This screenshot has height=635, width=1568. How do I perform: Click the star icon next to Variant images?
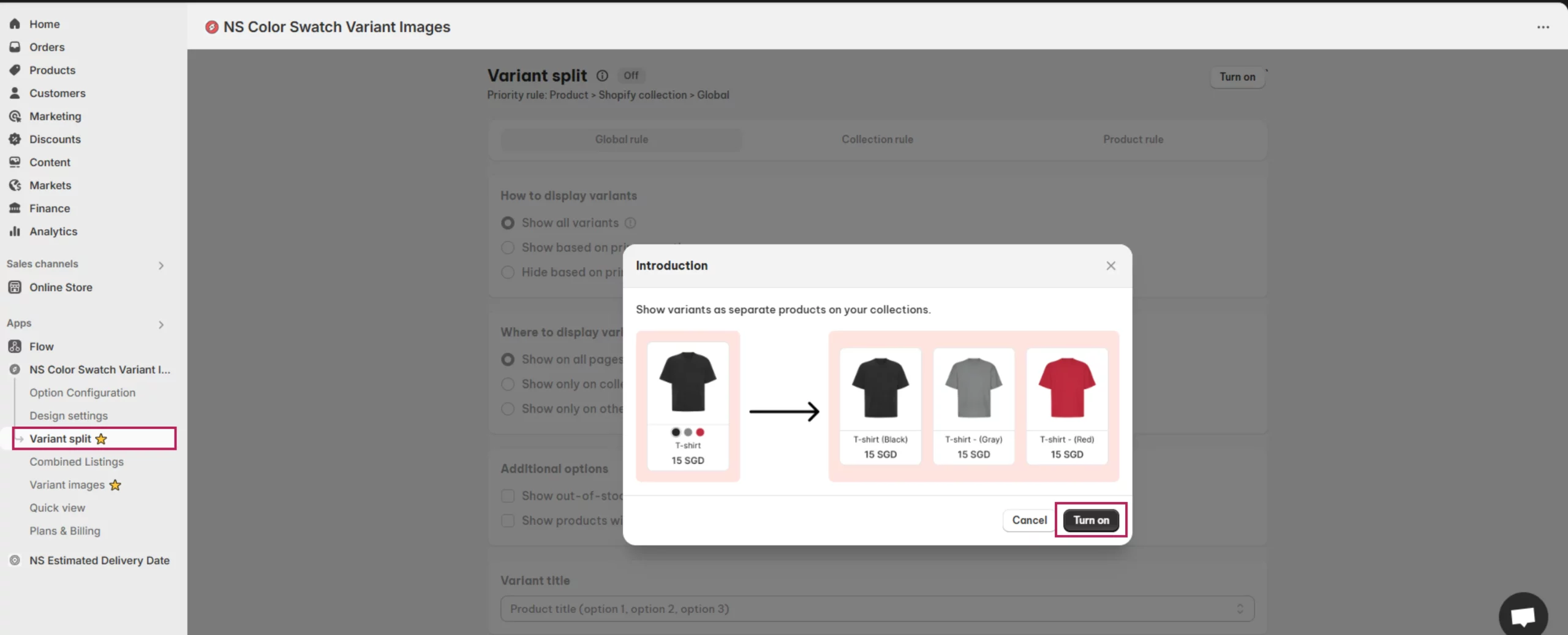(x=115, y=485)
